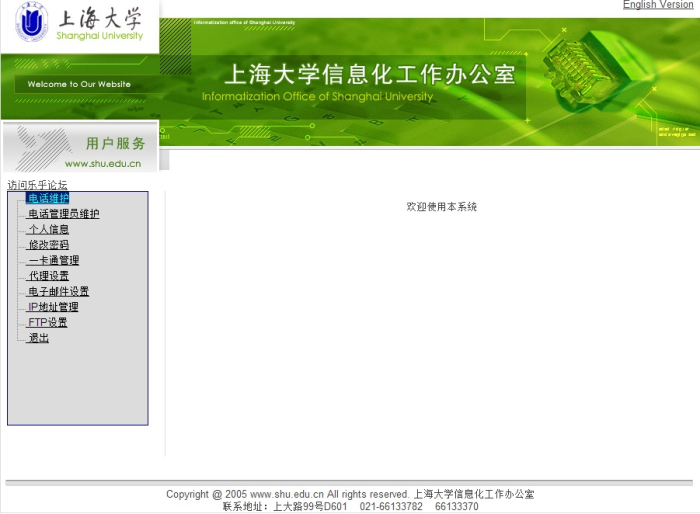Click the Welcome to Our Website banner text

pyautogui.click(x=79, y=84)
